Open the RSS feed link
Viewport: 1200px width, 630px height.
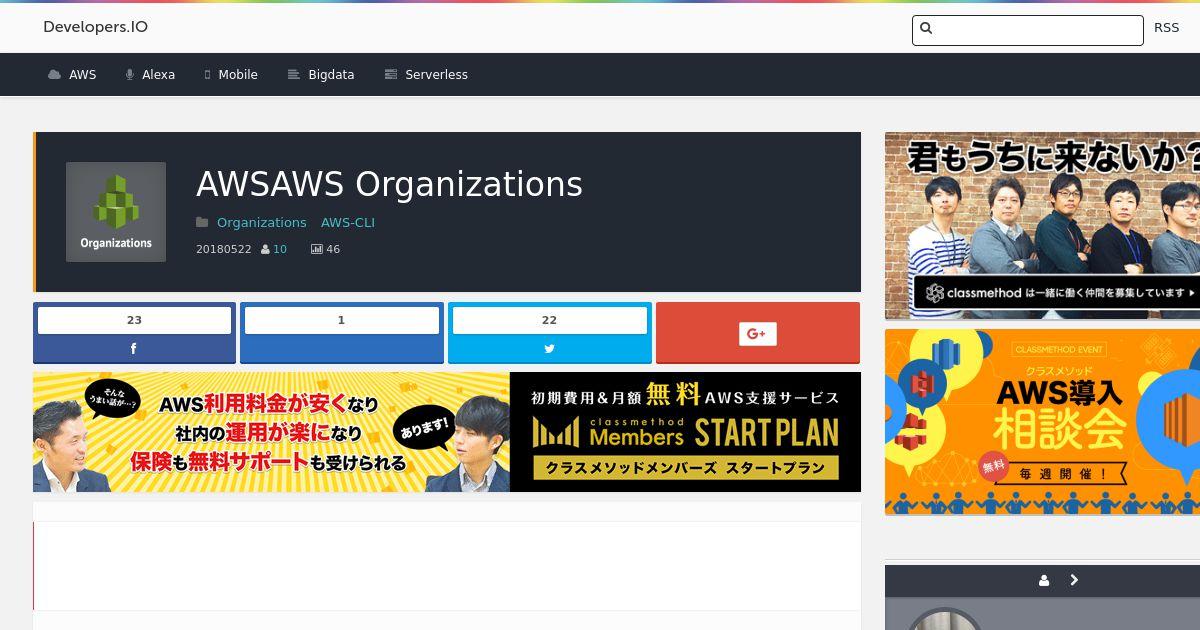(1166, 28)
